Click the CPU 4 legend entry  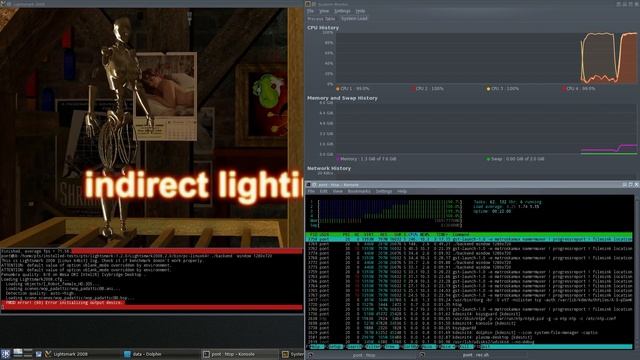579,89
